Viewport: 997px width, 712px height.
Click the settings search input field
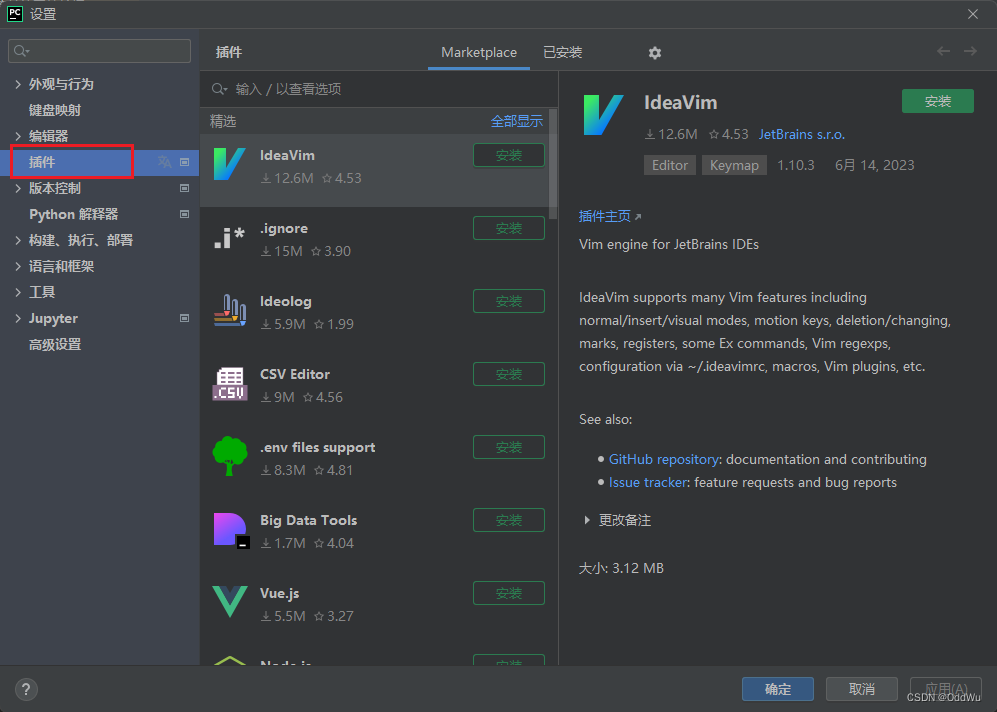coord(99,51)
